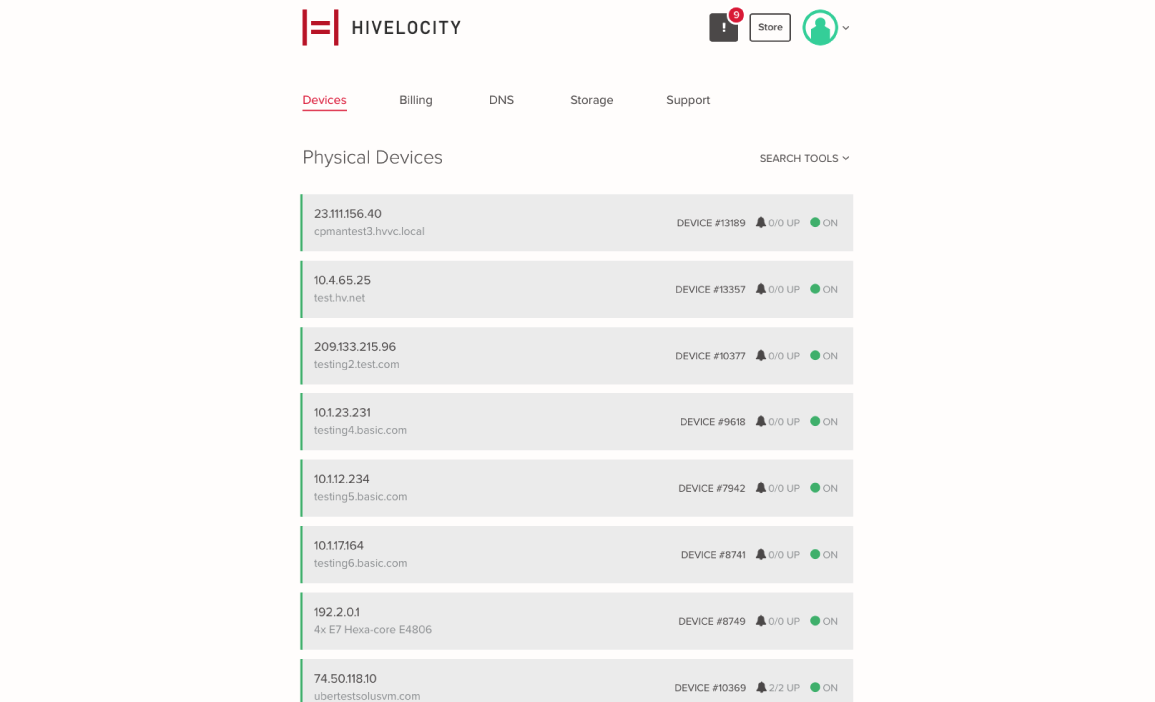Screen dimensions: 1155x702
Task: Open the alerts notification icon with badge 9
Action: (723, 27)
